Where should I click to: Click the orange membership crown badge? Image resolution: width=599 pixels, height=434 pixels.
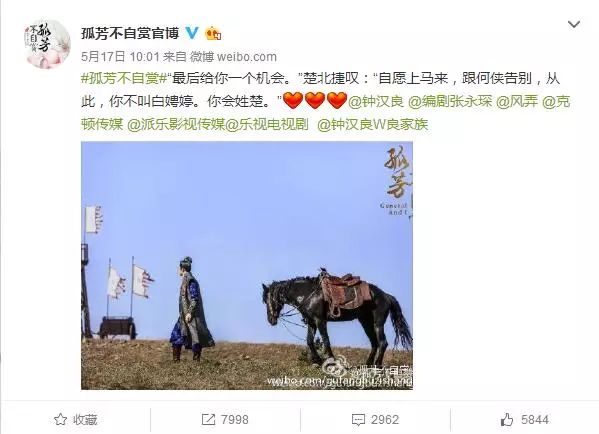click(x=214, y=34)
